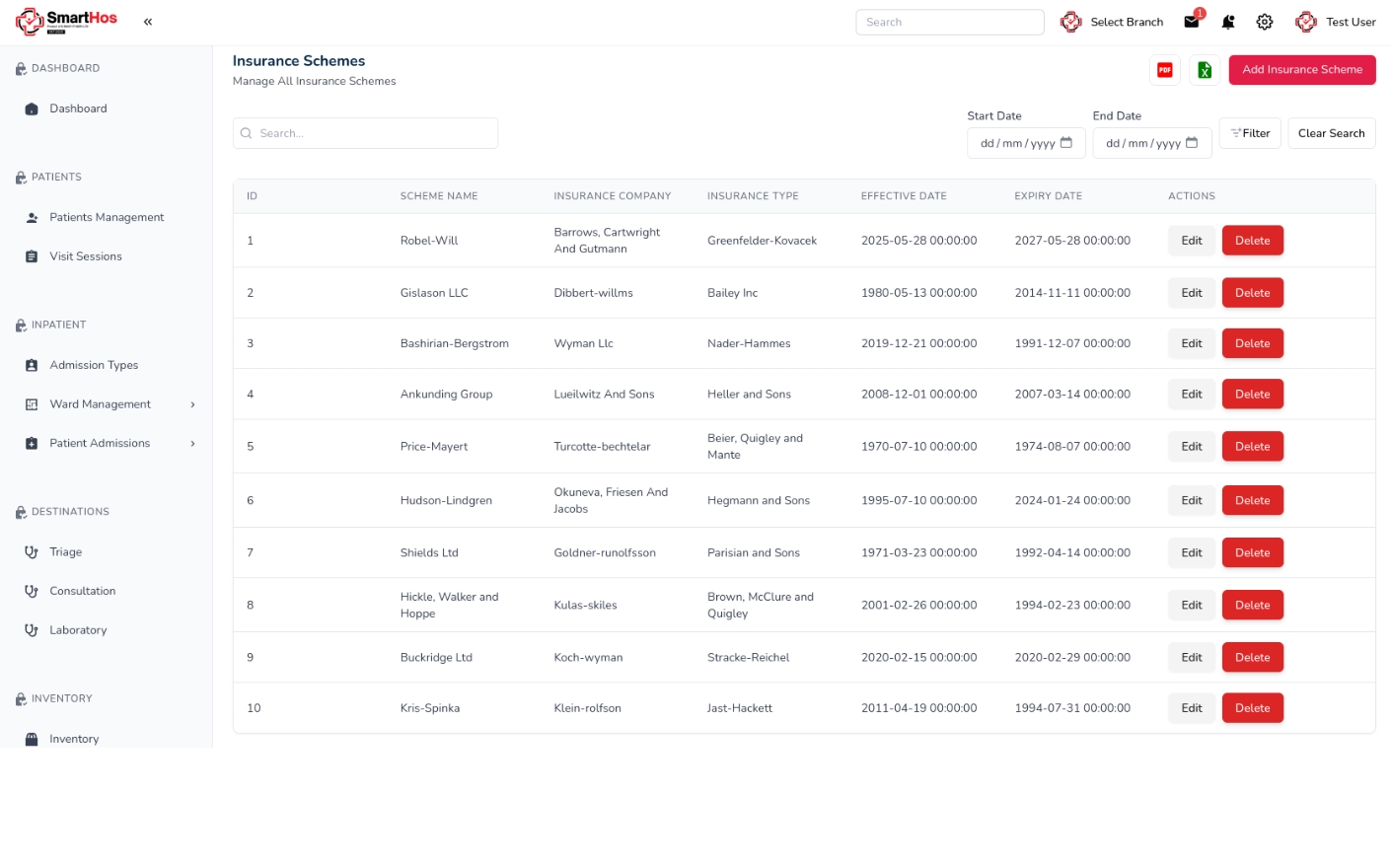Click the SmartHos logo
The height and width of the screenshot is (868, 1391).
tap(66, 21)
